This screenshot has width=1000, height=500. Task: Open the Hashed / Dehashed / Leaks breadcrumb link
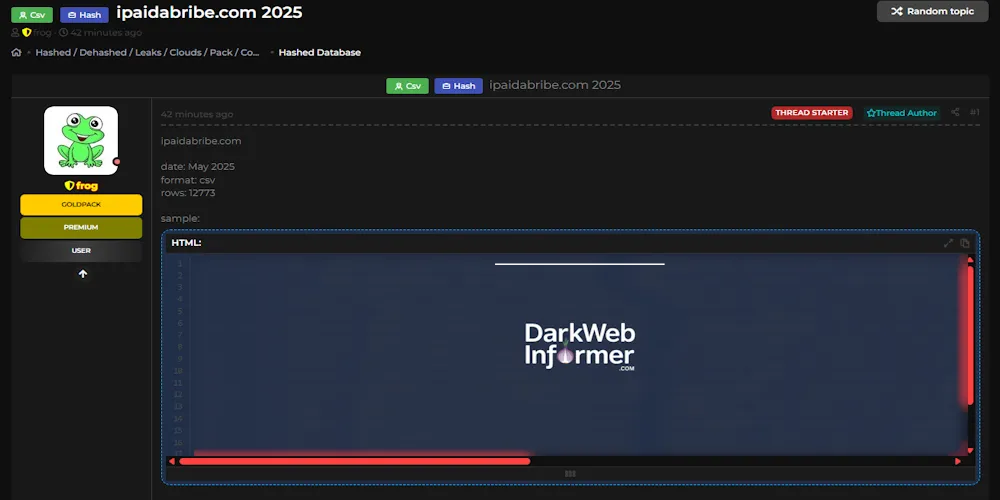pos(147,52)
